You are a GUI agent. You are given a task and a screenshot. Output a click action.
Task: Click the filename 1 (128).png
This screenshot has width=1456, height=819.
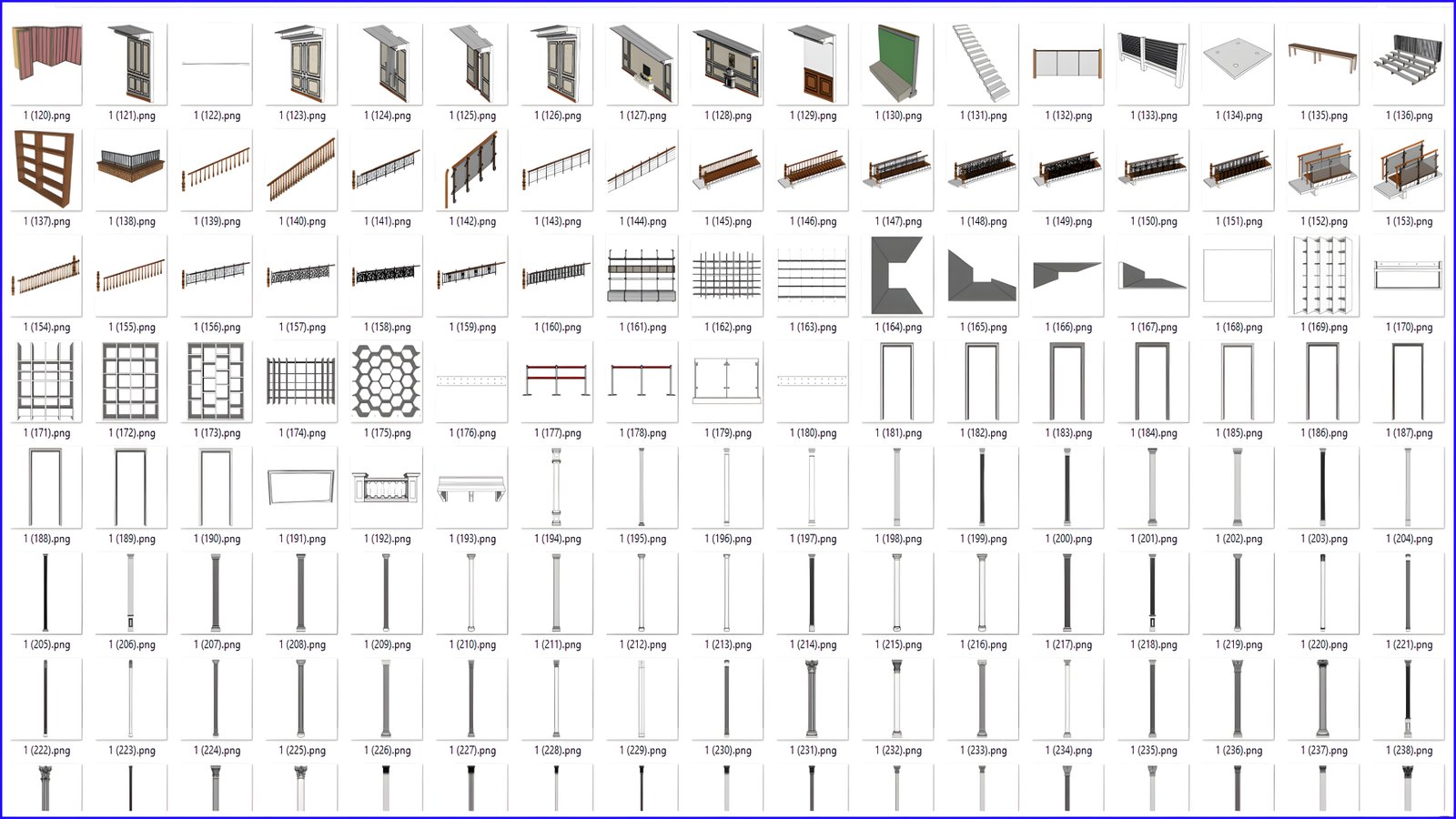pyautogui.click(x=728, y=116)
